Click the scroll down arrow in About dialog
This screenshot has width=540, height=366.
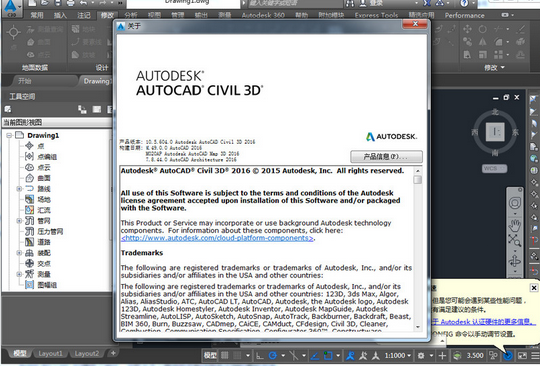(x=417, y=327)
